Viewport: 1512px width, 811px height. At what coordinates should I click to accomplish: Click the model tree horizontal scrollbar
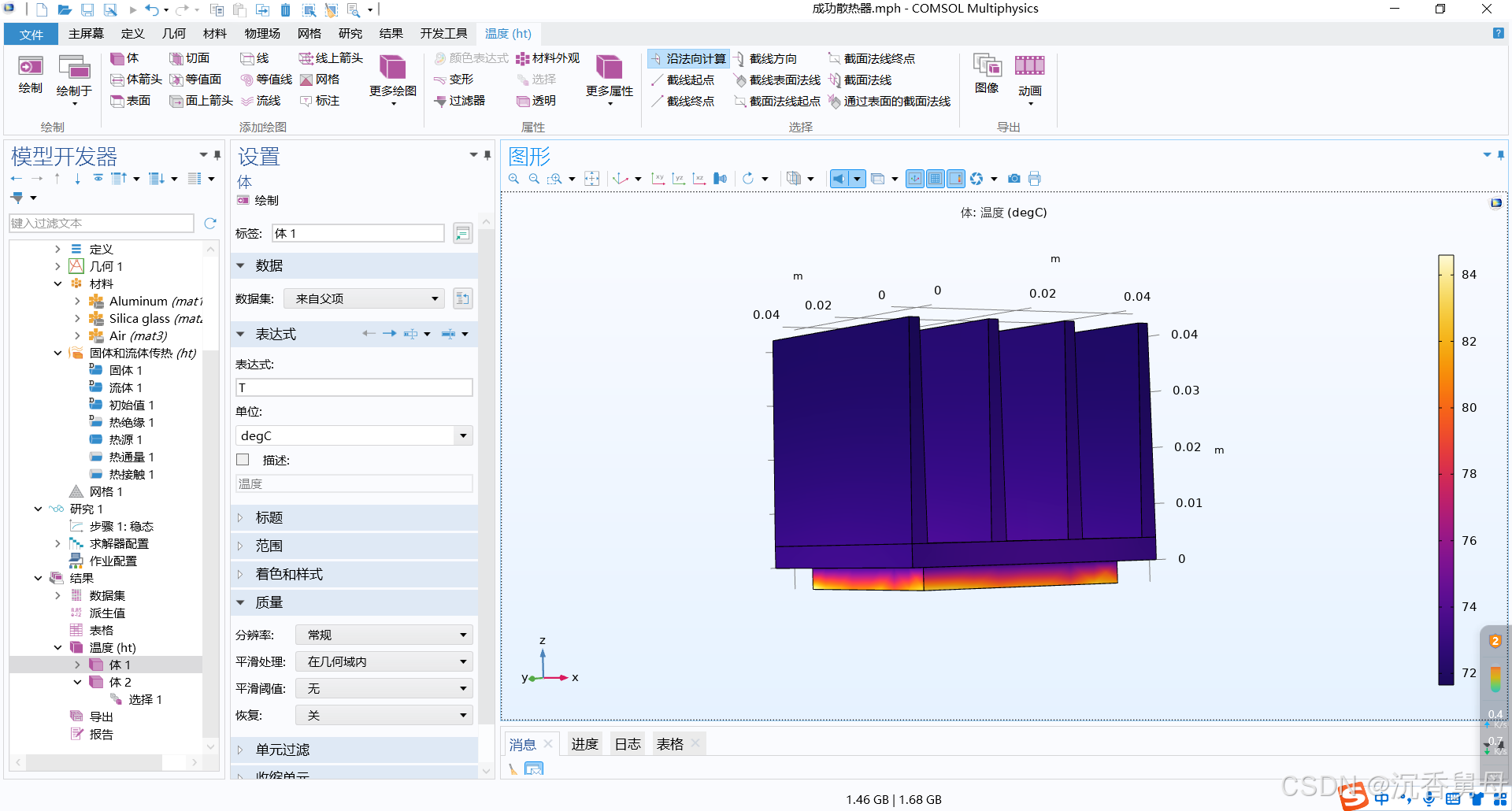click(x=94, y=762)
